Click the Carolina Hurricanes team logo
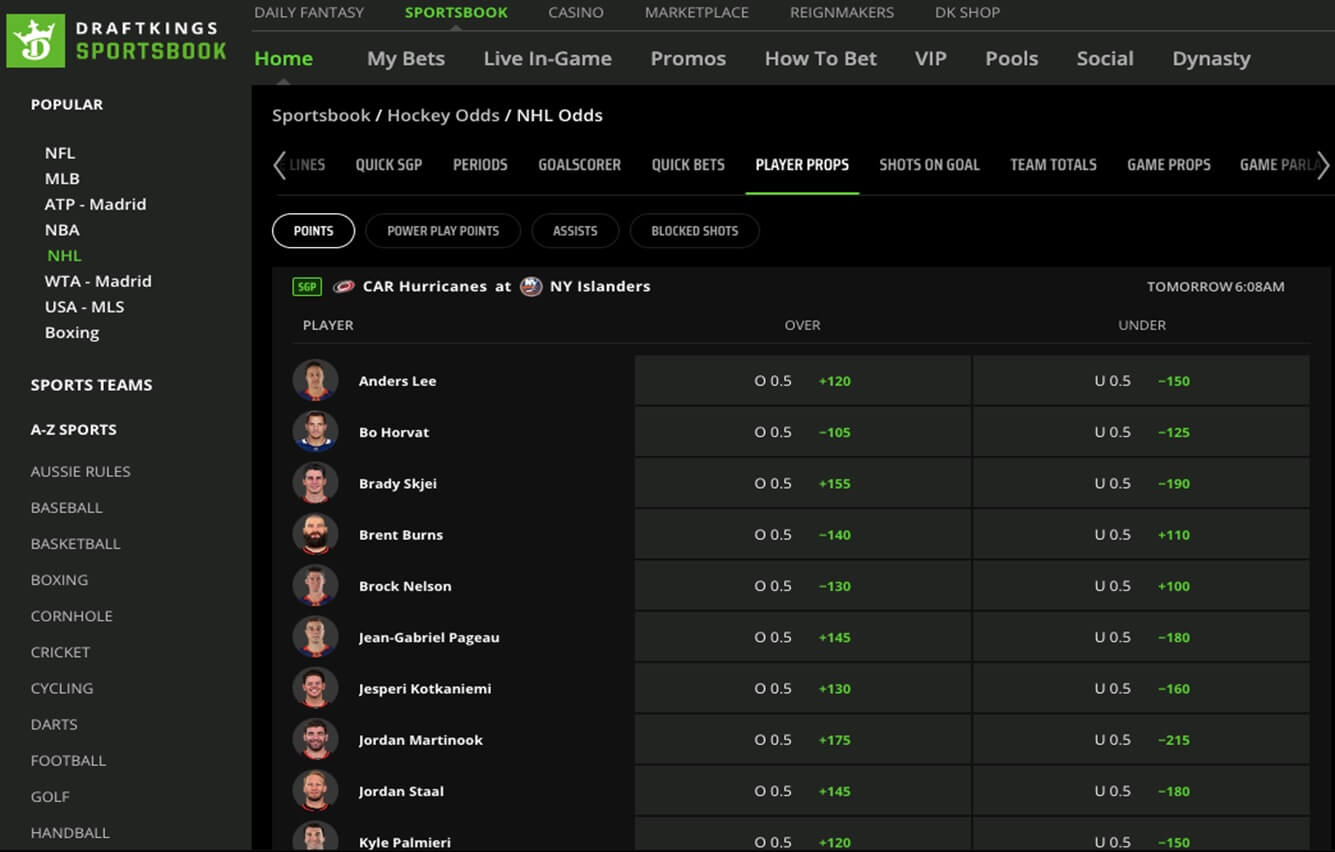Screen dimensions: 1335x852 point(344,286)
